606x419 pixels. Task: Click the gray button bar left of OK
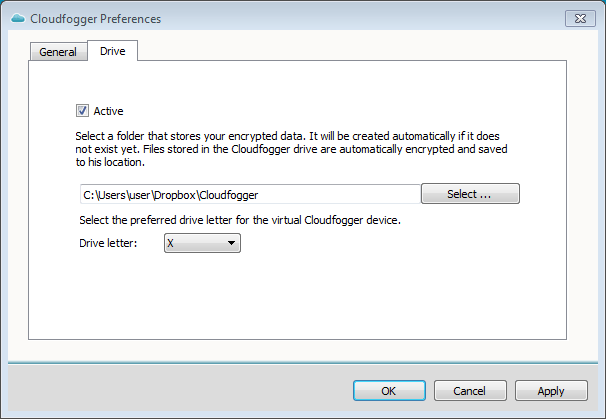click(x=178, y=388)
